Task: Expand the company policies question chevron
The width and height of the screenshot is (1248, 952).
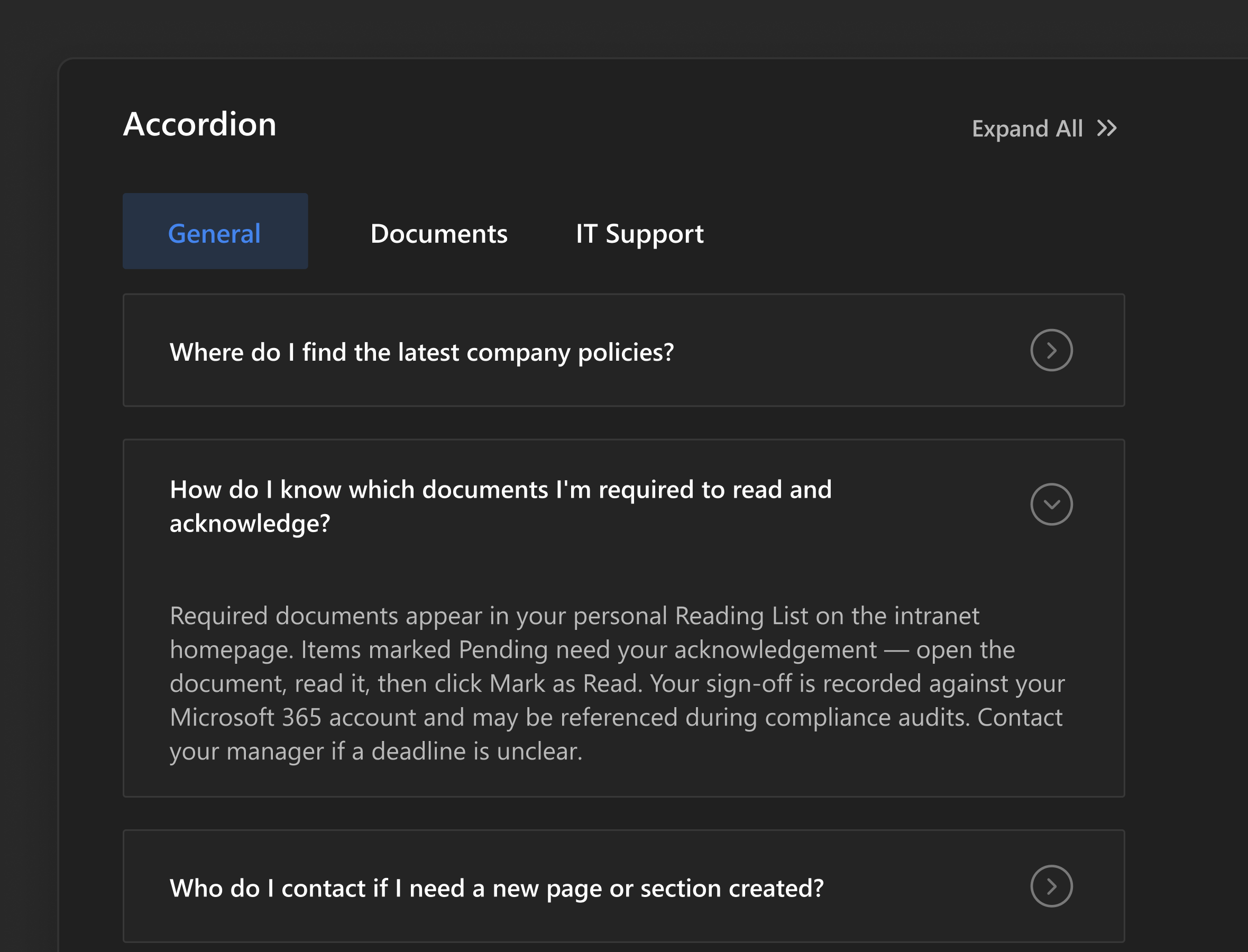Action: (1051, 350)
